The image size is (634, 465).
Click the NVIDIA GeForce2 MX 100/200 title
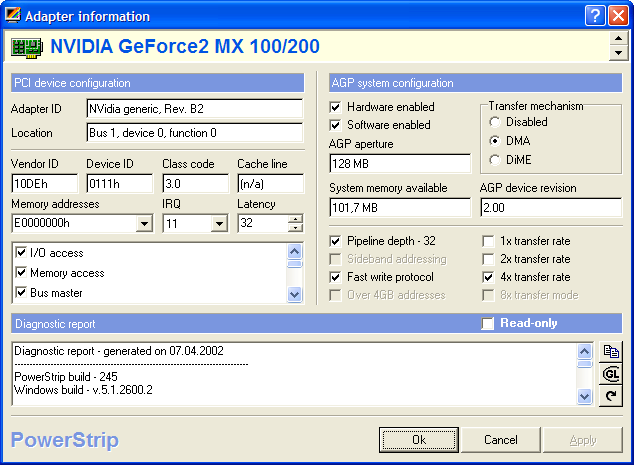pos(185,46)
